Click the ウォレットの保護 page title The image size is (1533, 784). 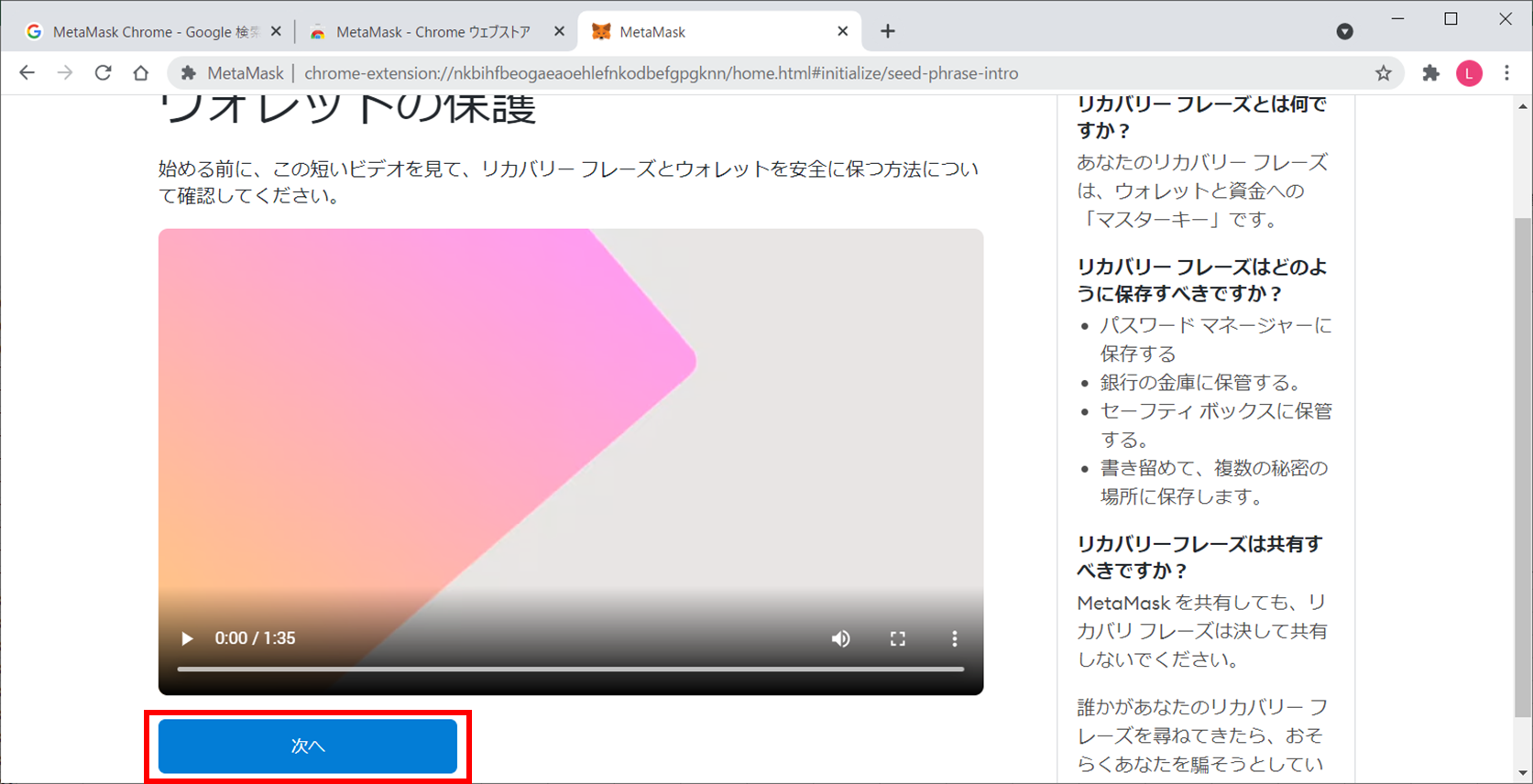click(347, 110)
